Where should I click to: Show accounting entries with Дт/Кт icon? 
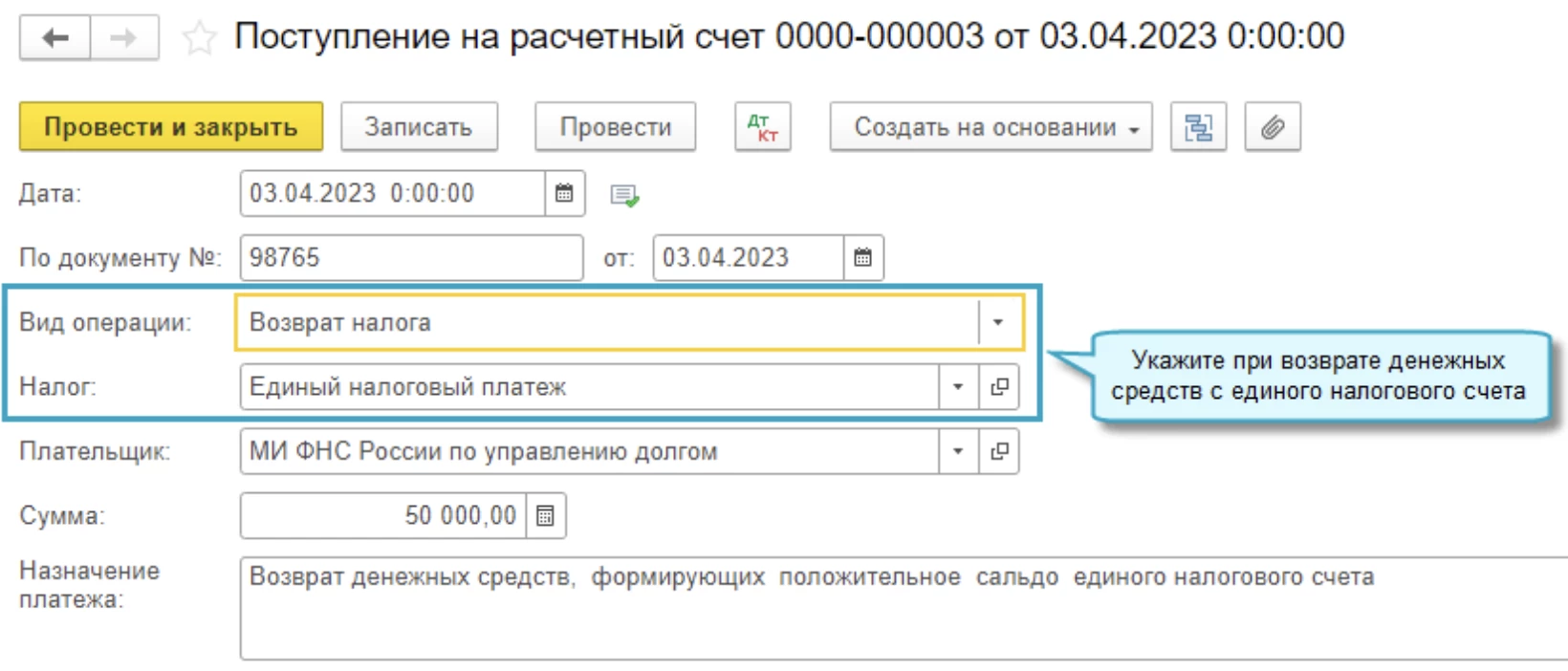coord(762,127)
